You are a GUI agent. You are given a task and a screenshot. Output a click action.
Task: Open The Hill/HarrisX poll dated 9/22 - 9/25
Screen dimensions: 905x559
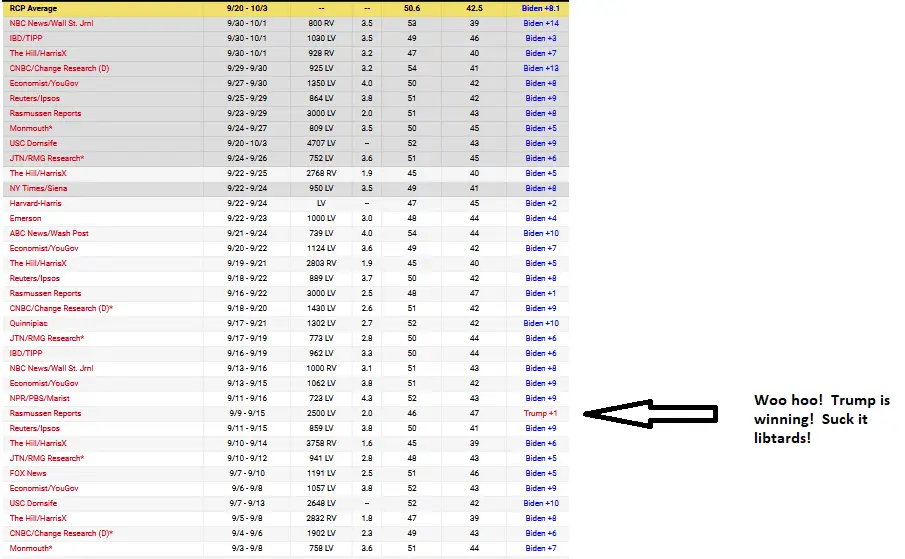[x=38, y=173]
